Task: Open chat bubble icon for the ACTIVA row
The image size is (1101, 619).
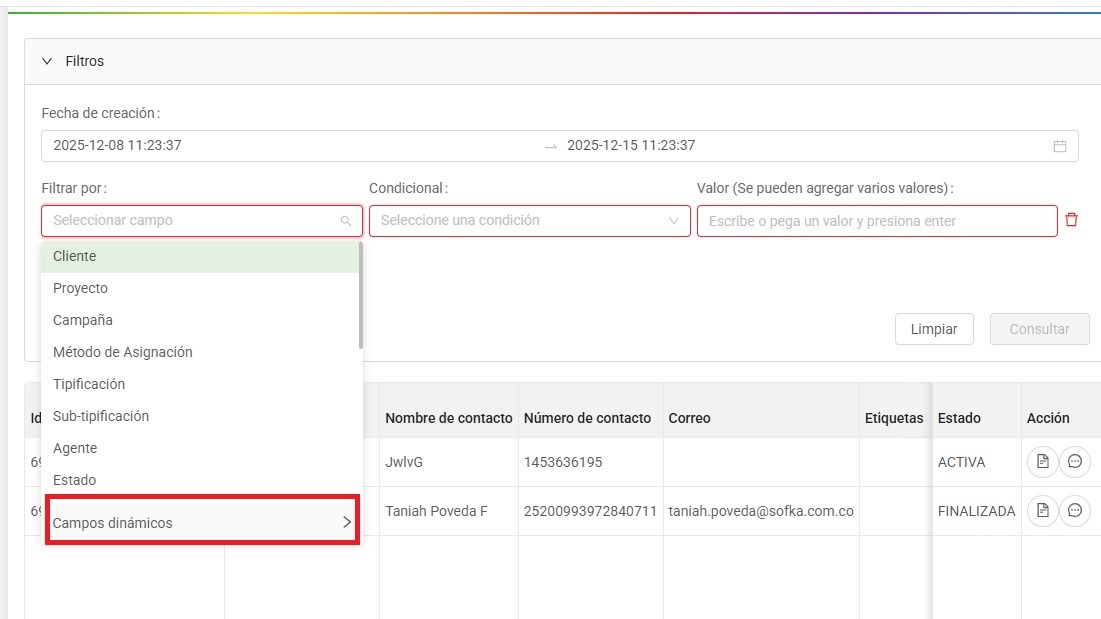Action: pyautogui.click(x=1074, y=462)
